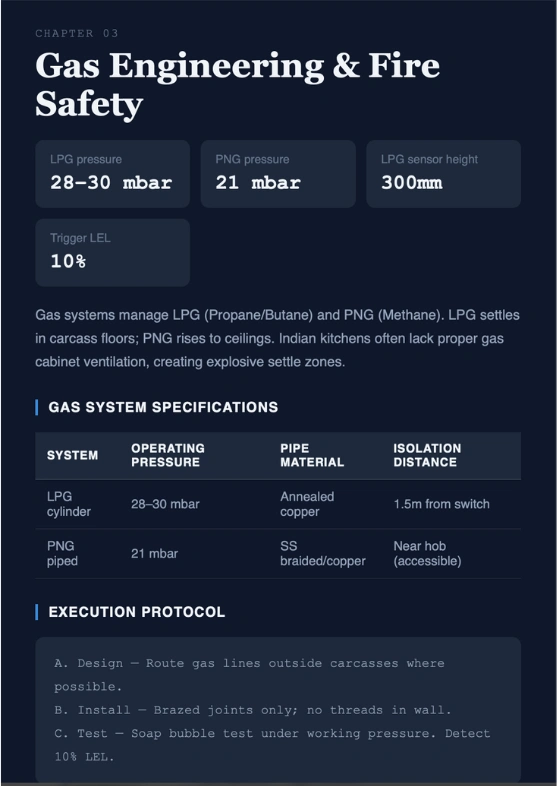Select the PNG pressure 21 mbar card
557x786 pixels.
(278, 173)
